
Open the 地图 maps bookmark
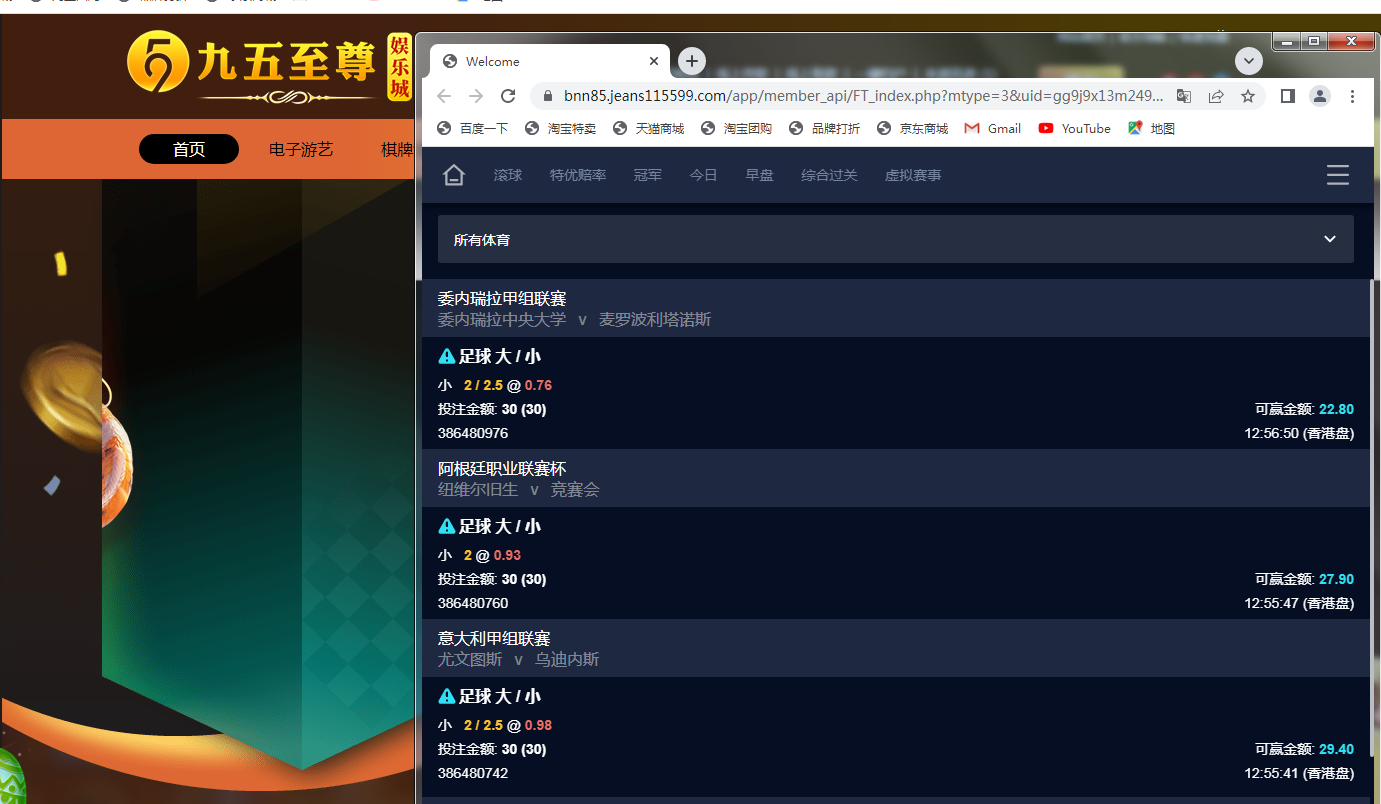pos(1151,128)
